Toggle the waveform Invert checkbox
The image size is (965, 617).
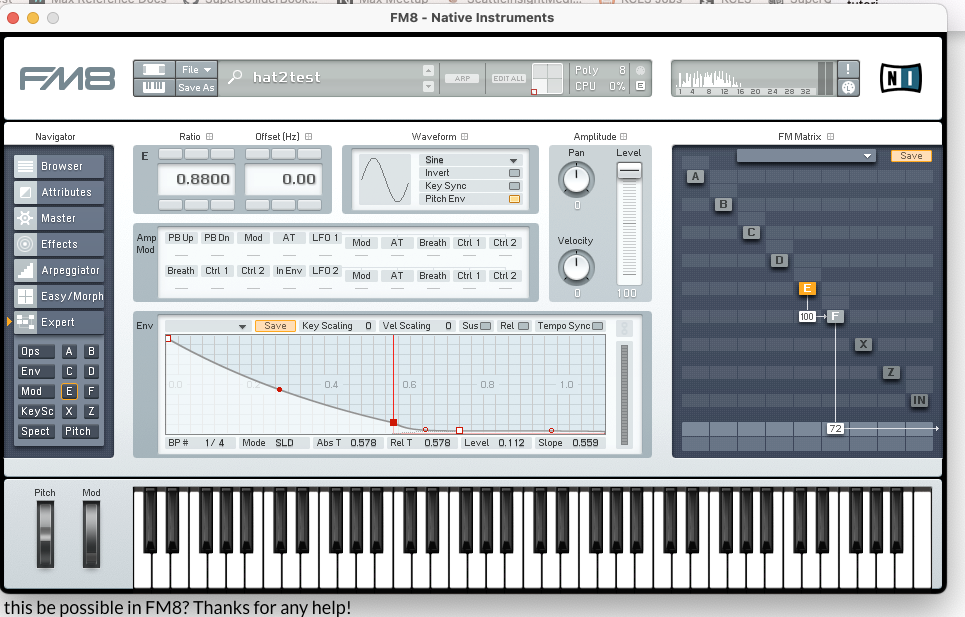(515, 173)
